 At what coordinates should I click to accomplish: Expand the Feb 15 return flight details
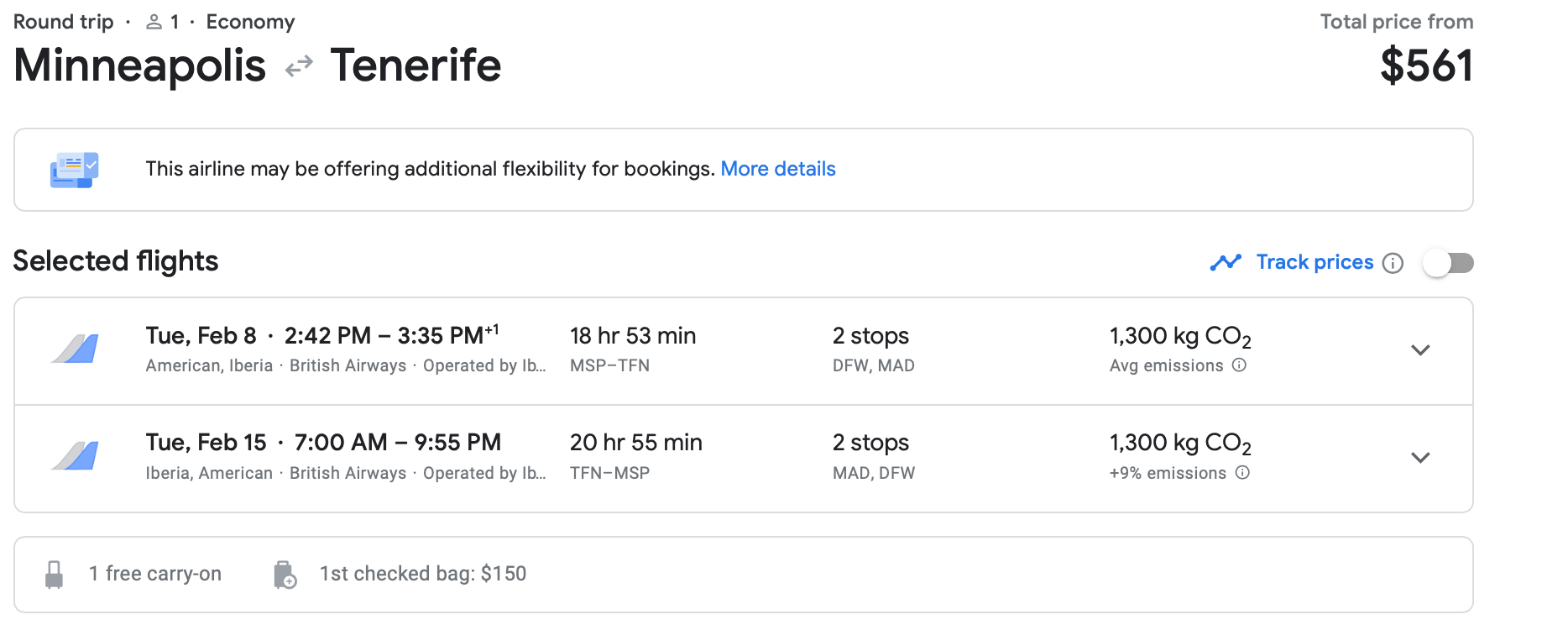click(1420, 458)
